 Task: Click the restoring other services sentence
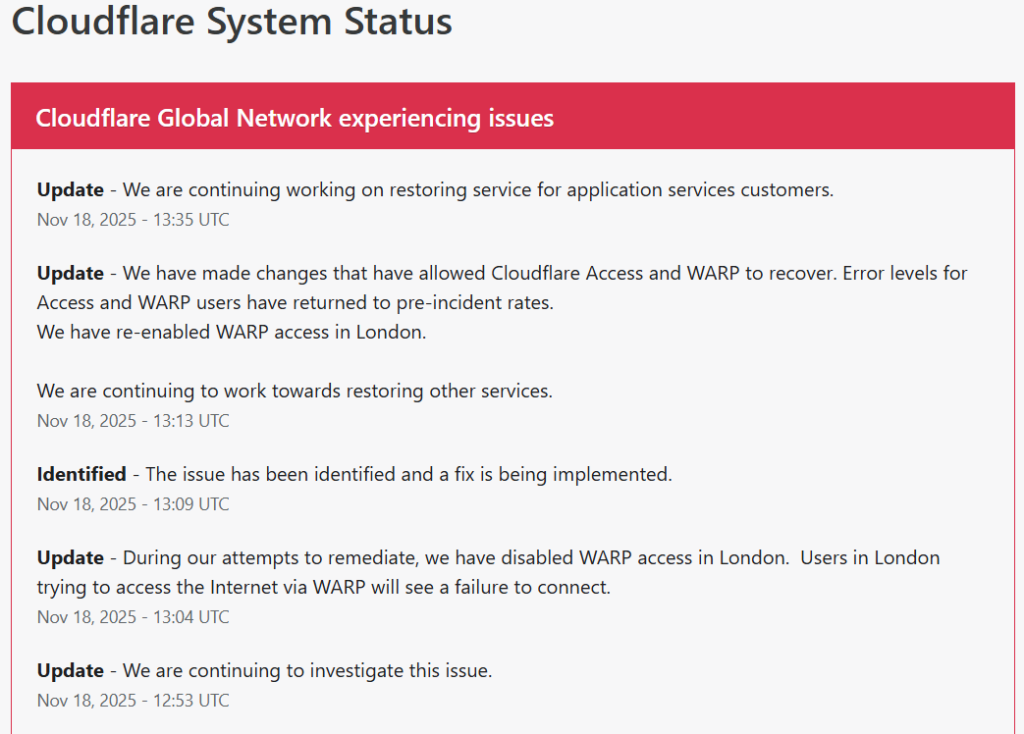(294, 391)
